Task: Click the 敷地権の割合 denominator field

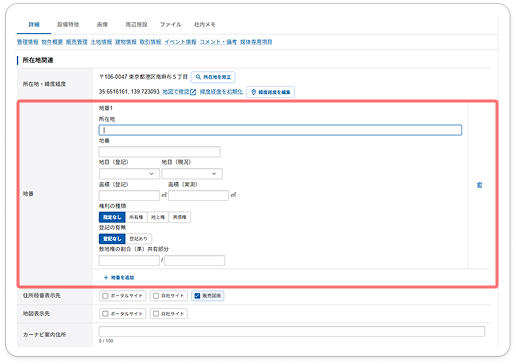Action: (x=195, y=260)
